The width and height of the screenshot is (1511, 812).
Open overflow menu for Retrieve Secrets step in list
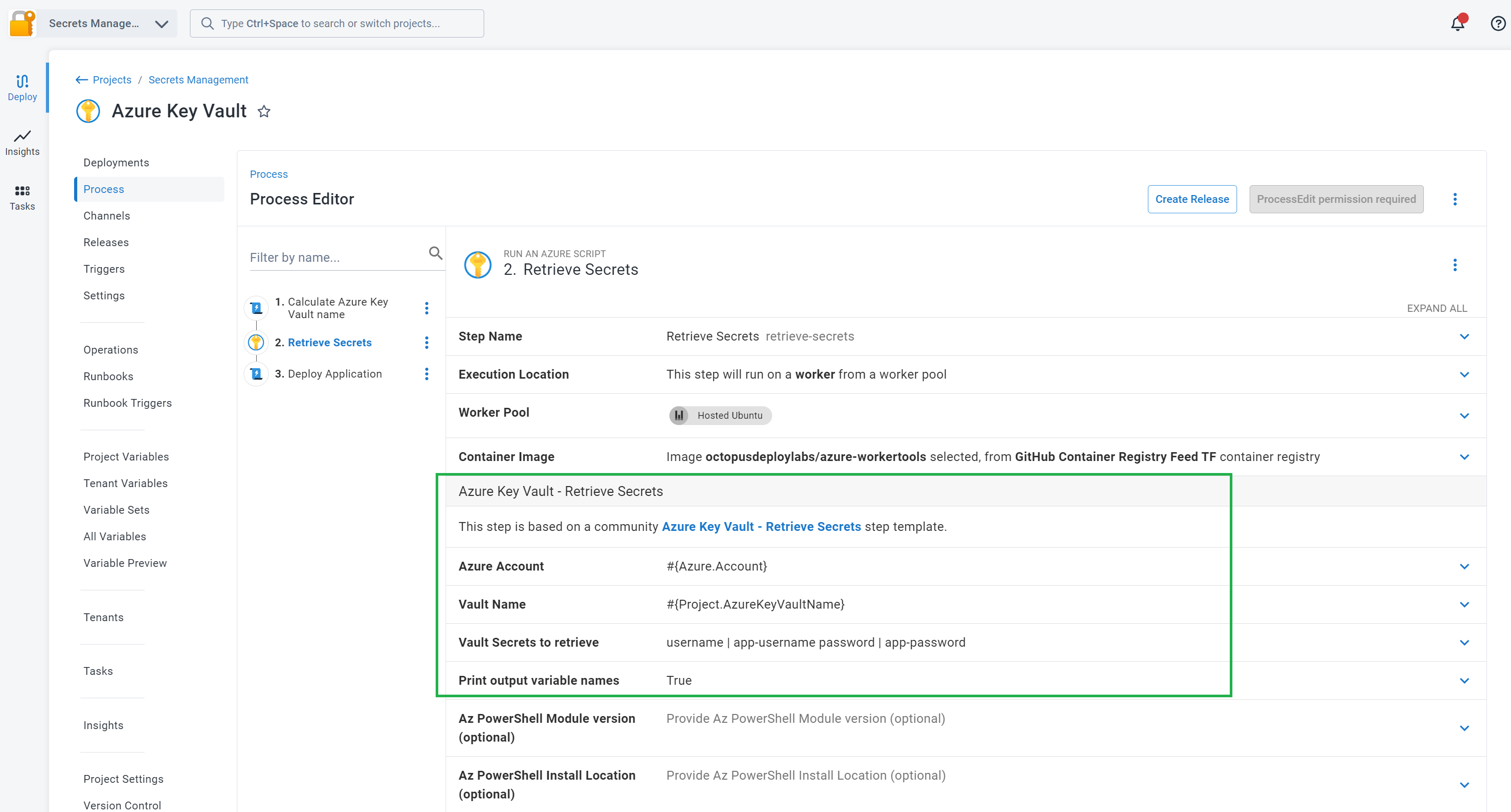(426, 343)
